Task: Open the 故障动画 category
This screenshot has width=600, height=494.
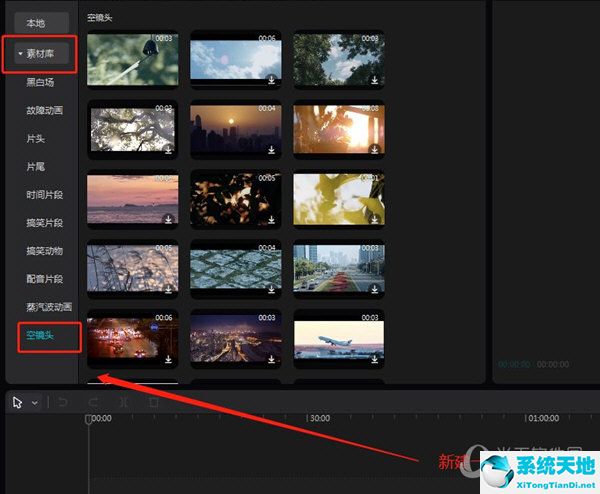Action: pos(45,110)
